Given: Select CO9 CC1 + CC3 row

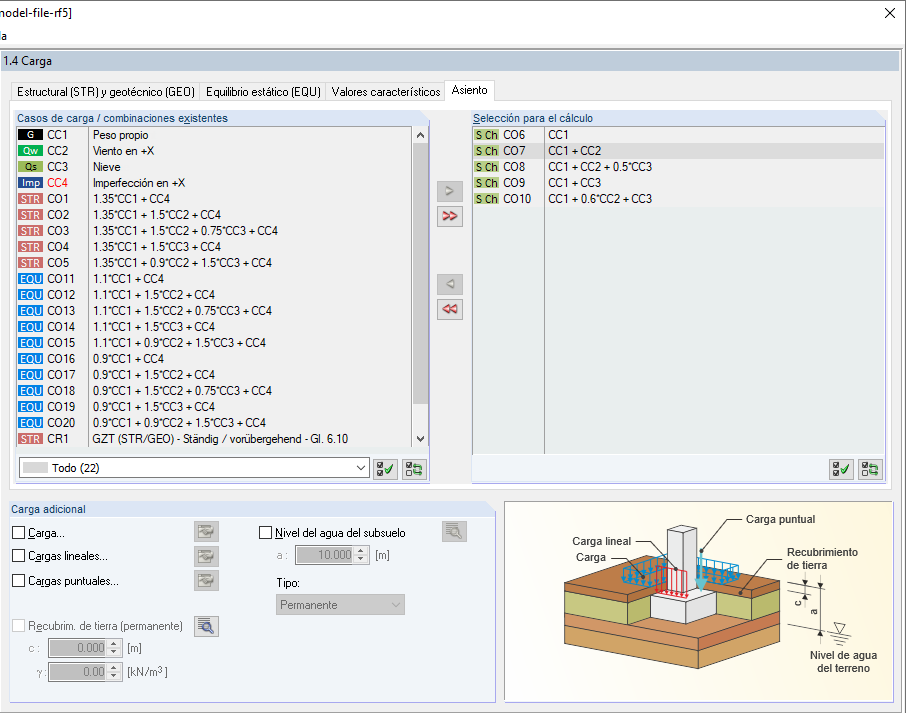Looking at the screenshot, I should [678, 183].
